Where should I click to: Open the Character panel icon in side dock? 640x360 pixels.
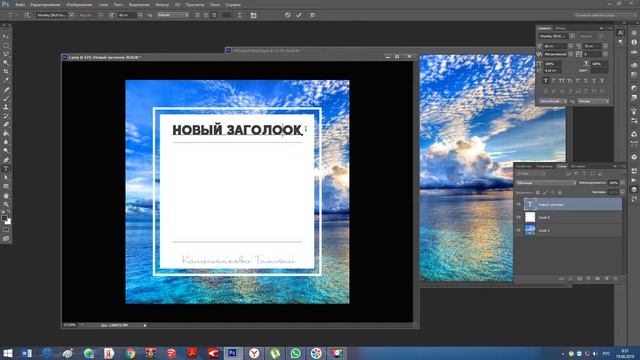[x=620, y=33]
